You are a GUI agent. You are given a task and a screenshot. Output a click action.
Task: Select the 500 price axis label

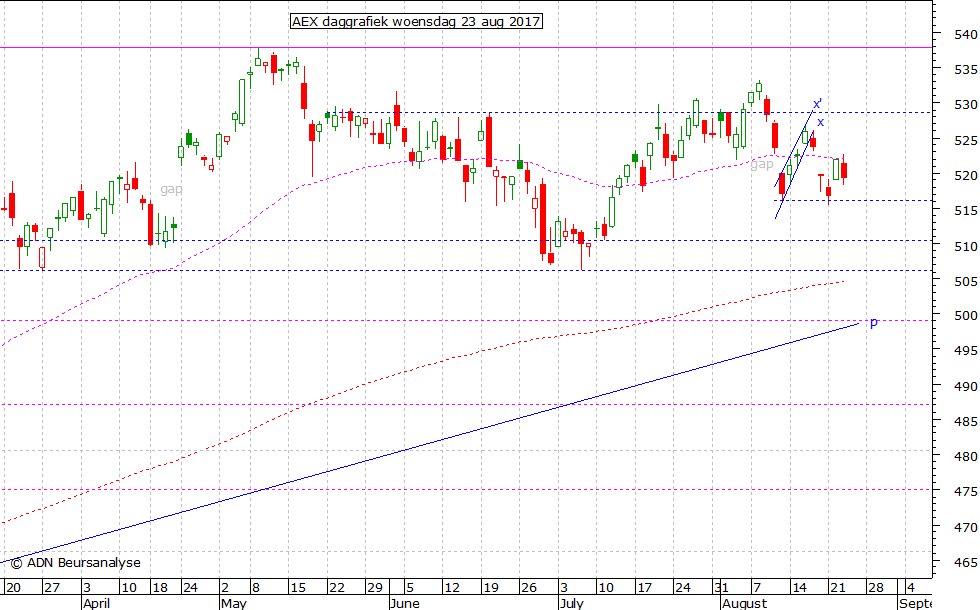click(966, 316)
